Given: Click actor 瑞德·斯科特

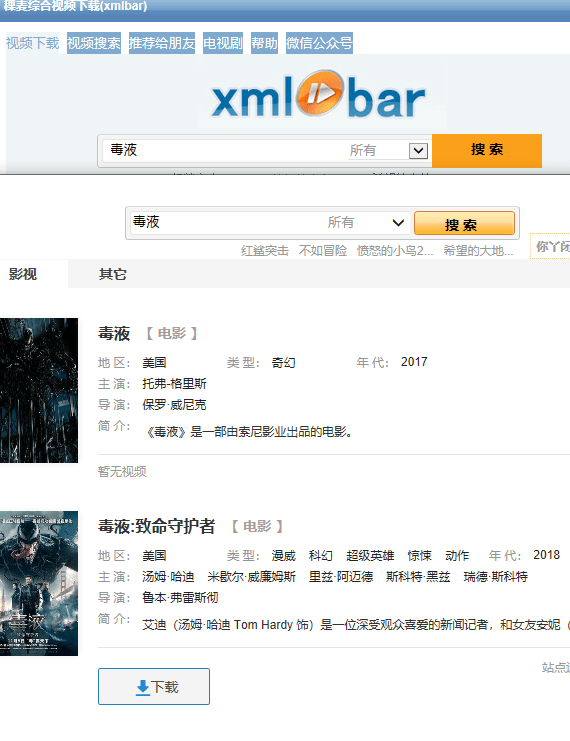Looking at the screenshot, I should point(495,577).
